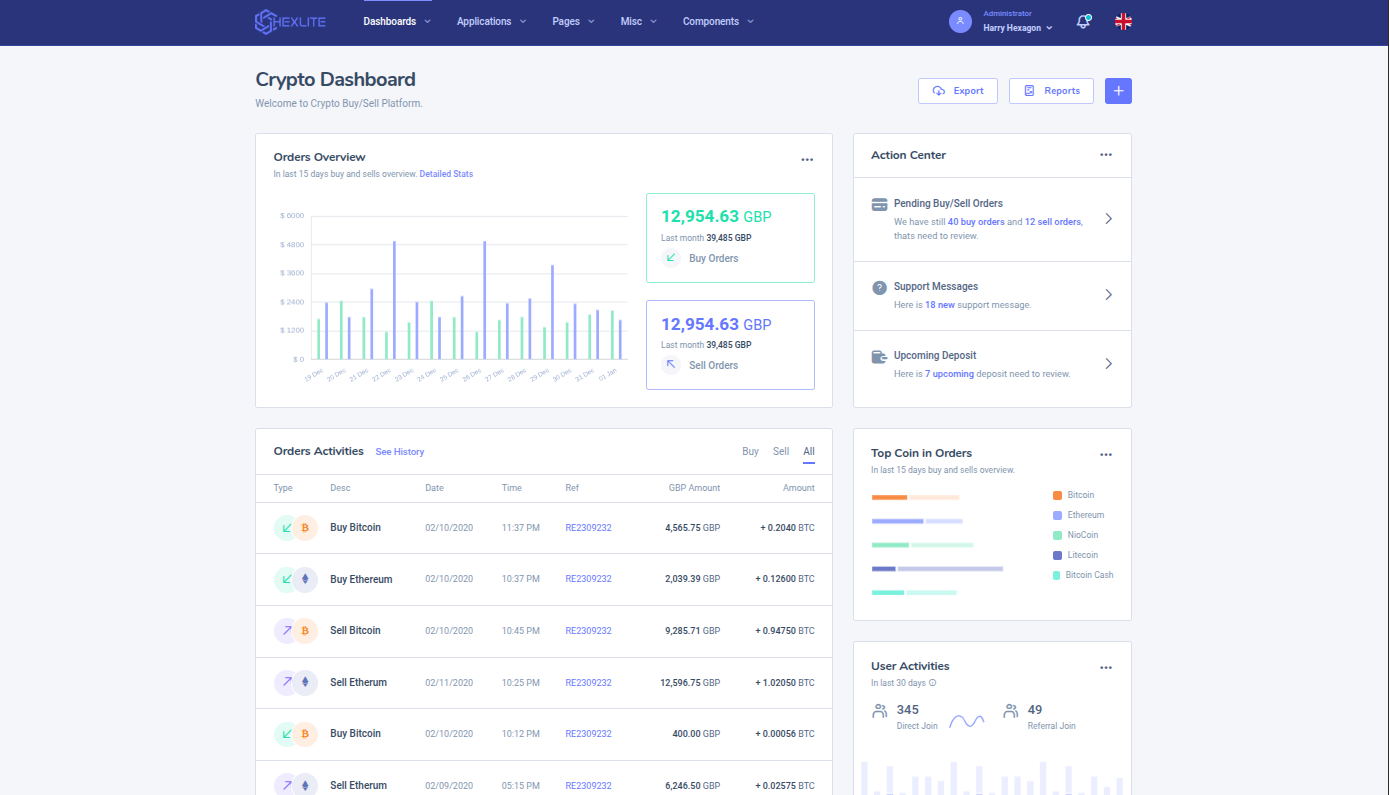Viewport: 1389px width, 795px height.
Task: Click the blue plus add button
Action: pos(1118,91)
